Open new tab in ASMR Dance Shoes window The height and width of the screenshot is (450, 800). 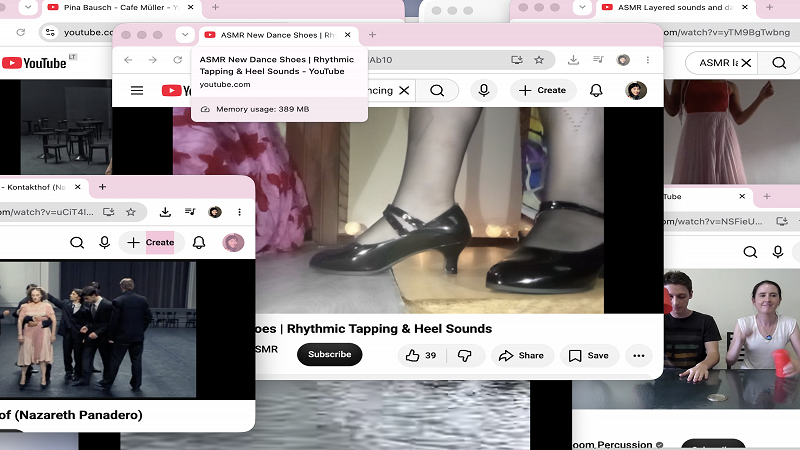coord(372,35)
